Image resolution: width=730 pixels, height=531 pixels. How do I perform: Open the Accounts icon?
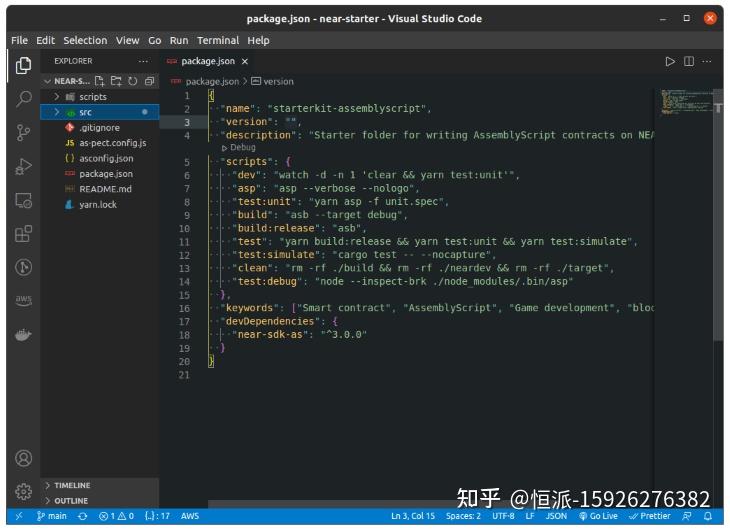click(x=23, y=458)
